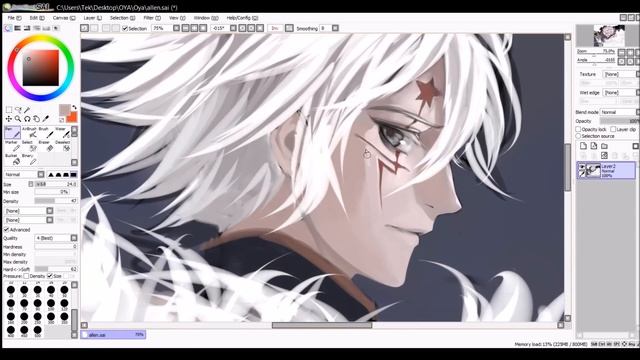Open the first [None] brush shape dropdown
The image size is (640, 360).
coord(29,211)
